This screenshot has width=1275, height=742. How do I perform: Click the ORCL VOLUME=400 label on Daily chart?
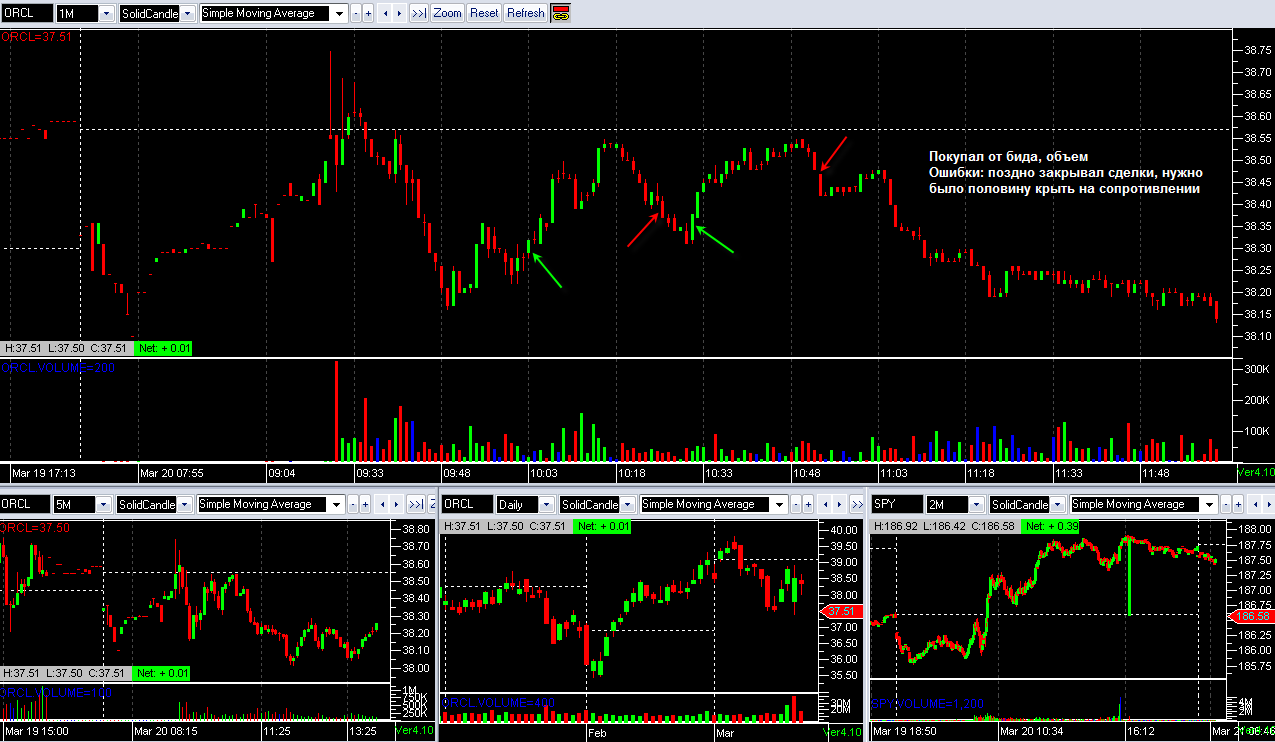[x=499, y=703]
